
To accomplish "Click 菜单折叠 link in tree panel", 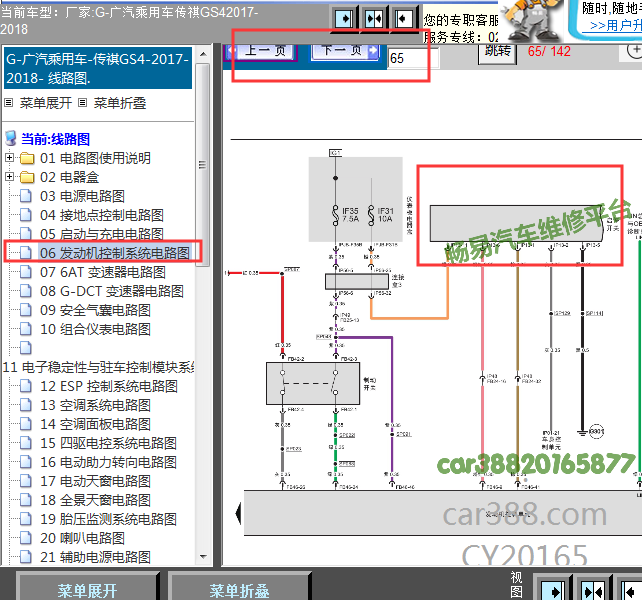I will tap(120, 103).
